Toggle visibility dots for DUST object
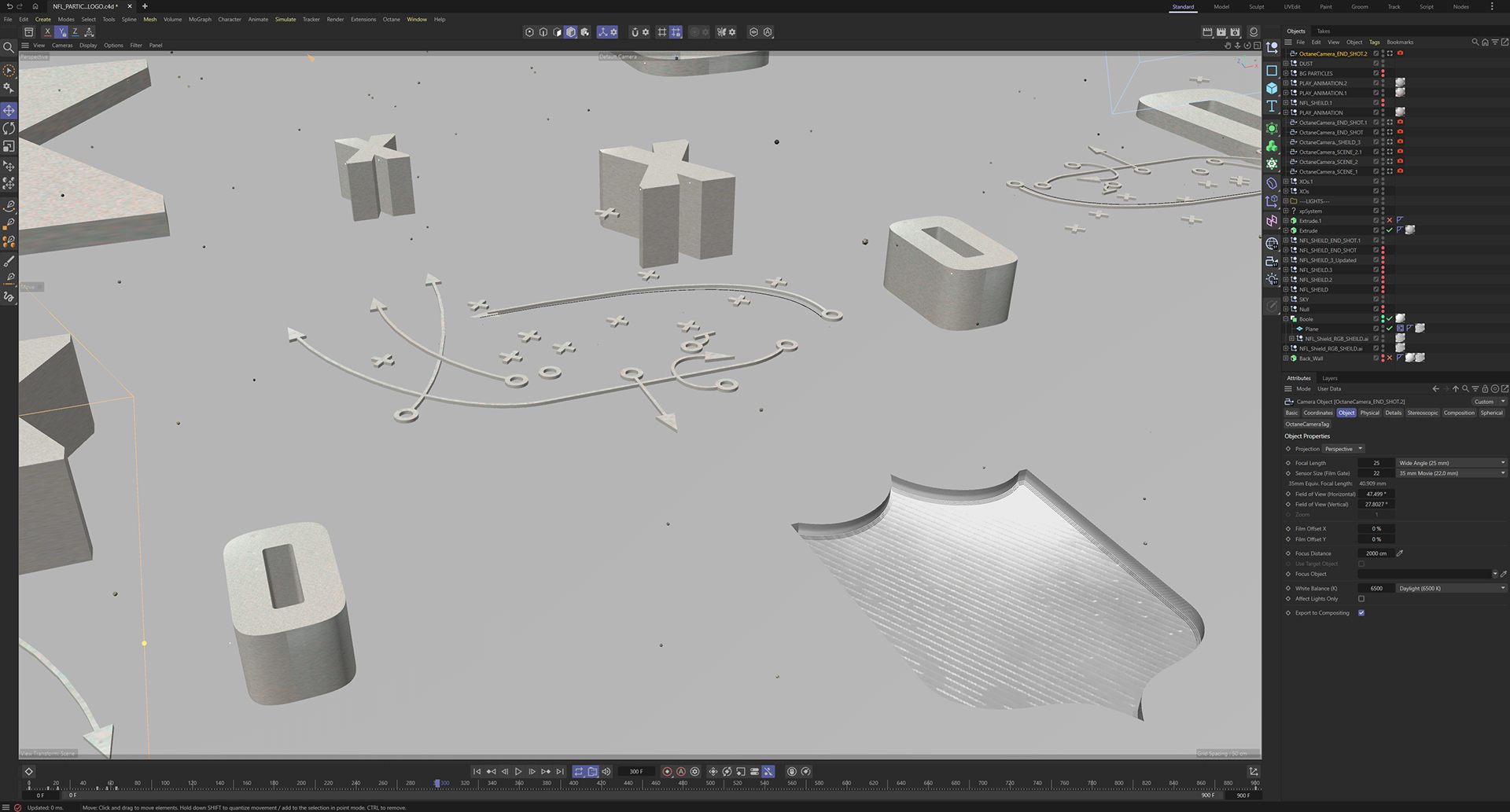Screen dimensions: 1510x812 pyautogui.click(x=1383, y=64)
